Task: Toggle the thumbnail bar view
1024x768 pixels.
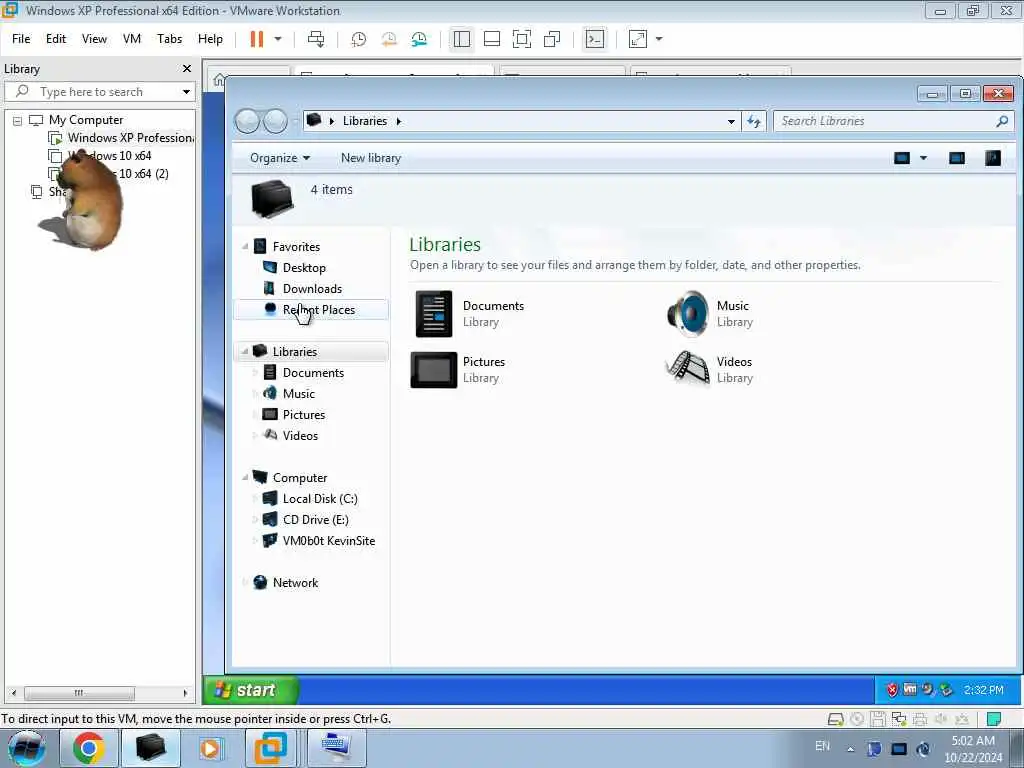Action: click(492, 39)
